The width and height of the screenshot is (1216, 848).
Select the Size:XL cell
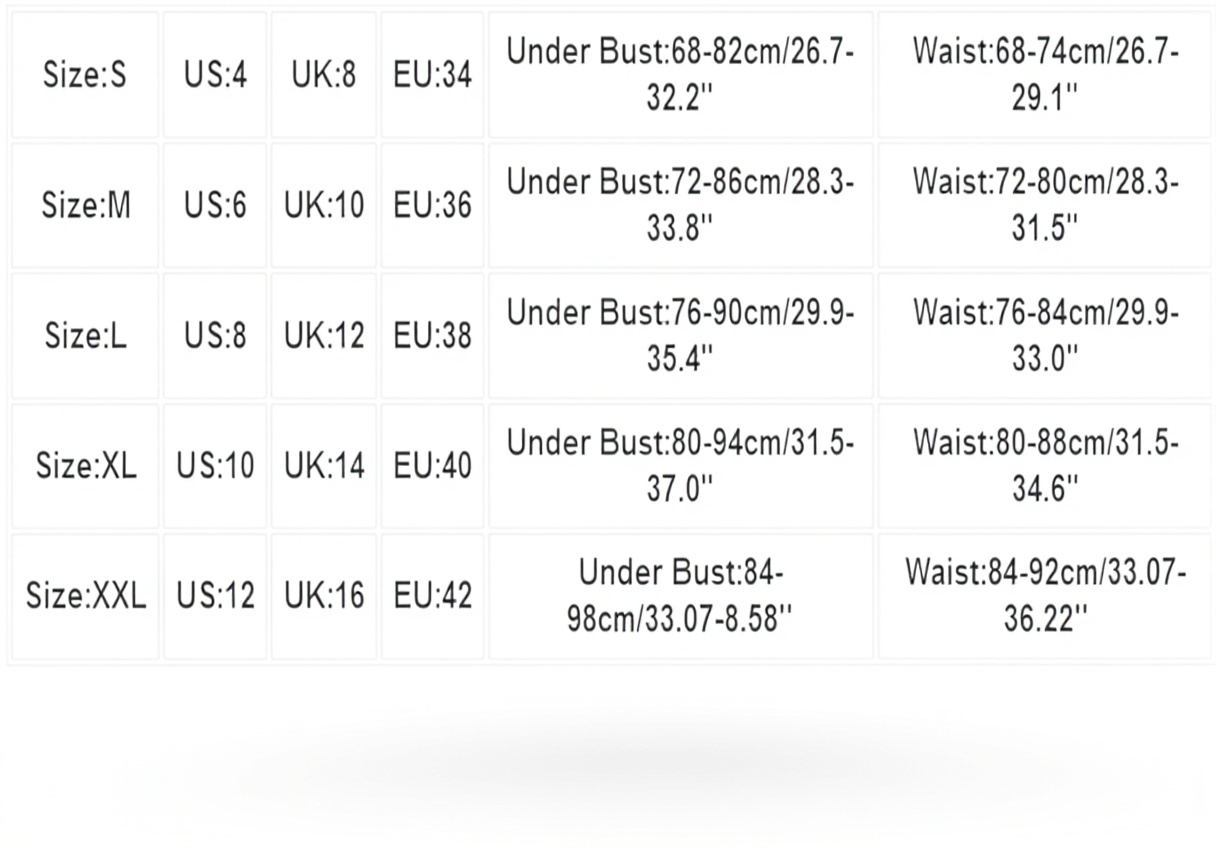coord(85,466)
